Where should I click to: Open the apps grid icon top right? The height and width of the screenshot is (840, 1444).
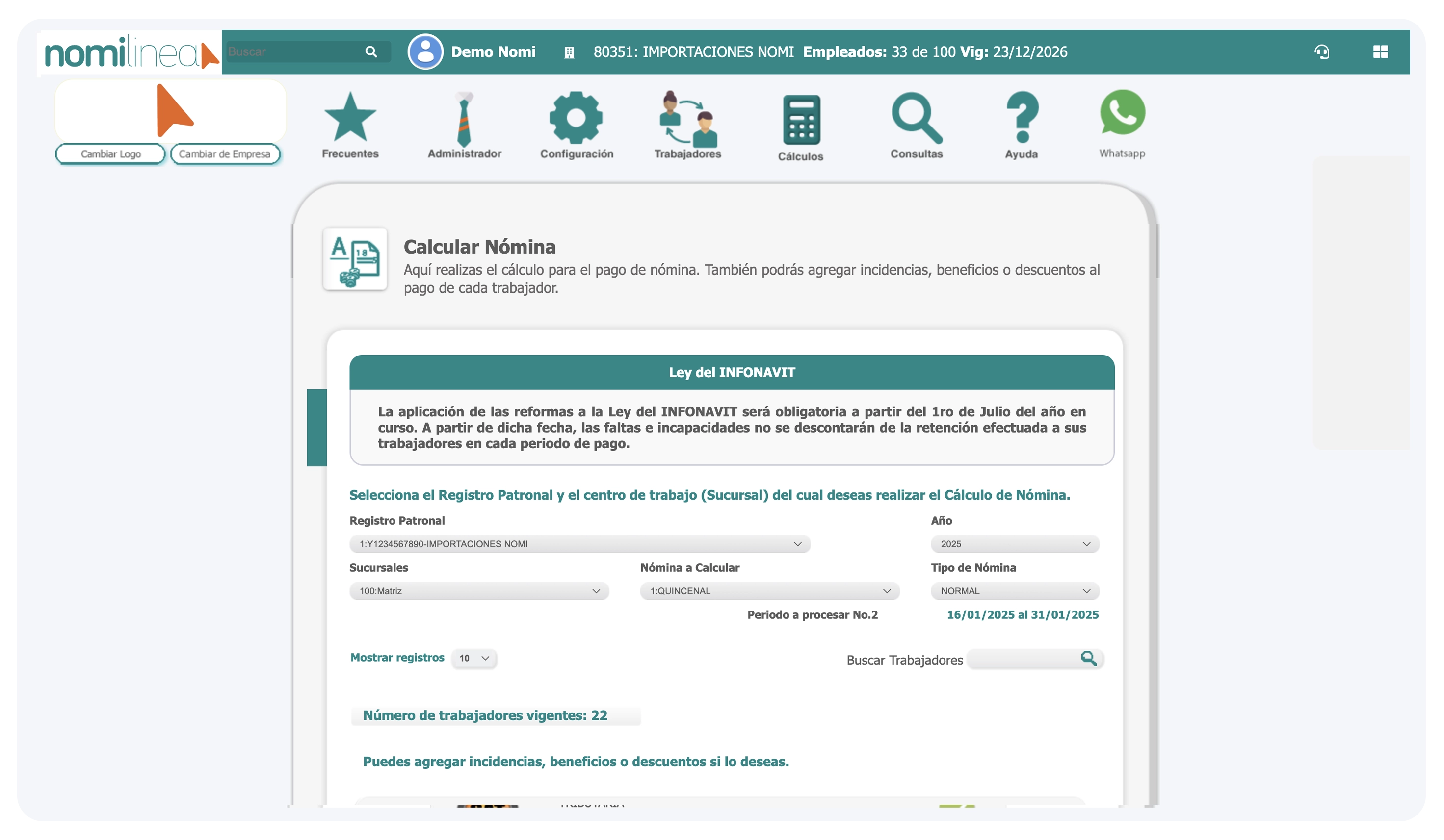pos(1381,51)
